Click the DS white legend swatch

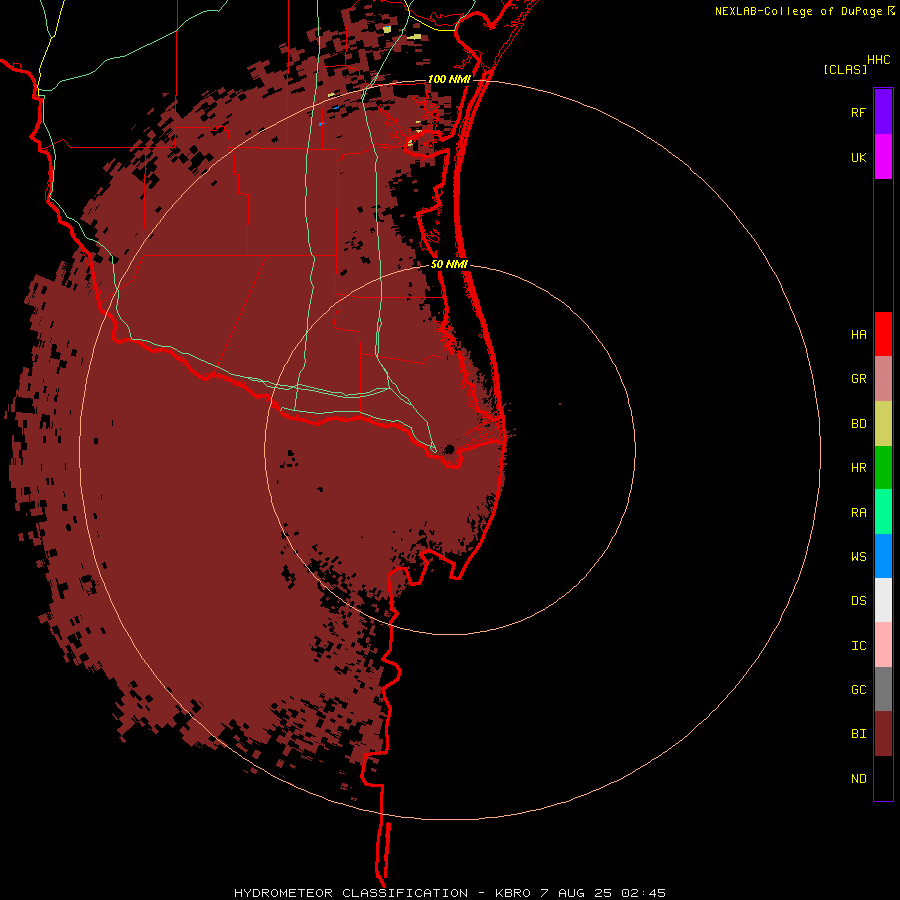(883, 600)
